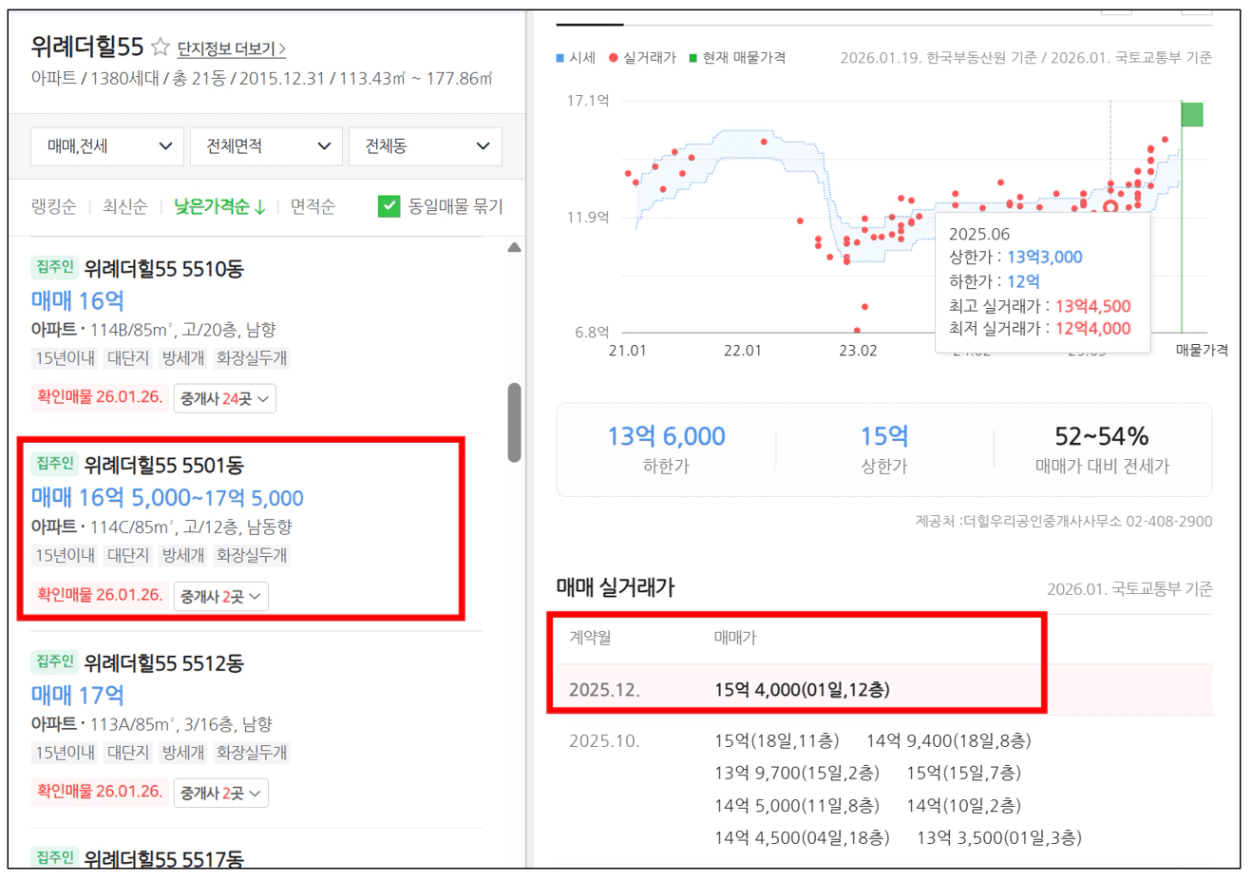Select the 2025.12. 15억 4,000 transaction row
Viewport: 1252px width, 881px height.
[x=800, y=690]
